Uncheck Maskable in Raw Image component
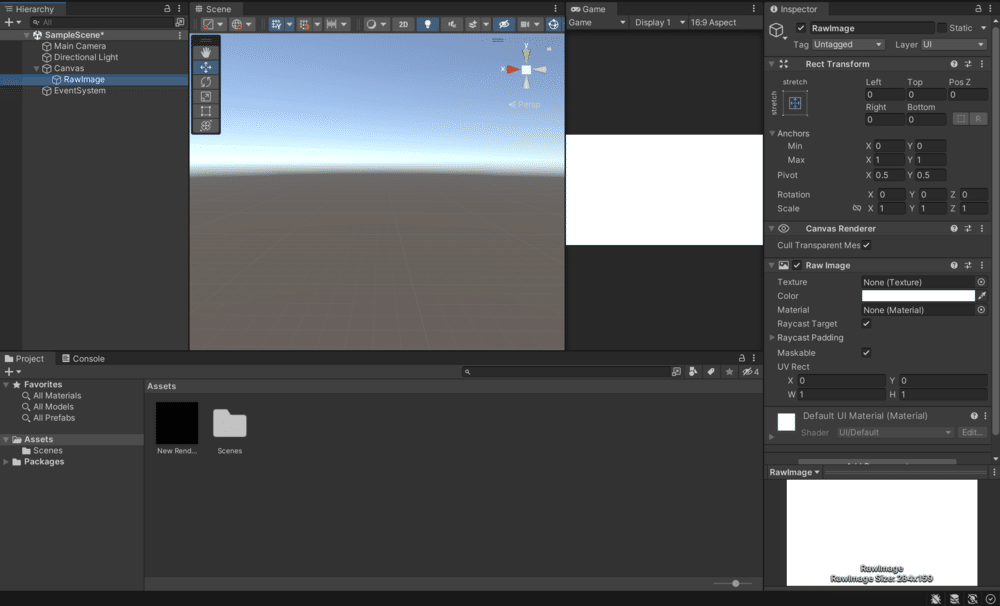The height and width of the screenshot is (606, 1000). (866, 352)
